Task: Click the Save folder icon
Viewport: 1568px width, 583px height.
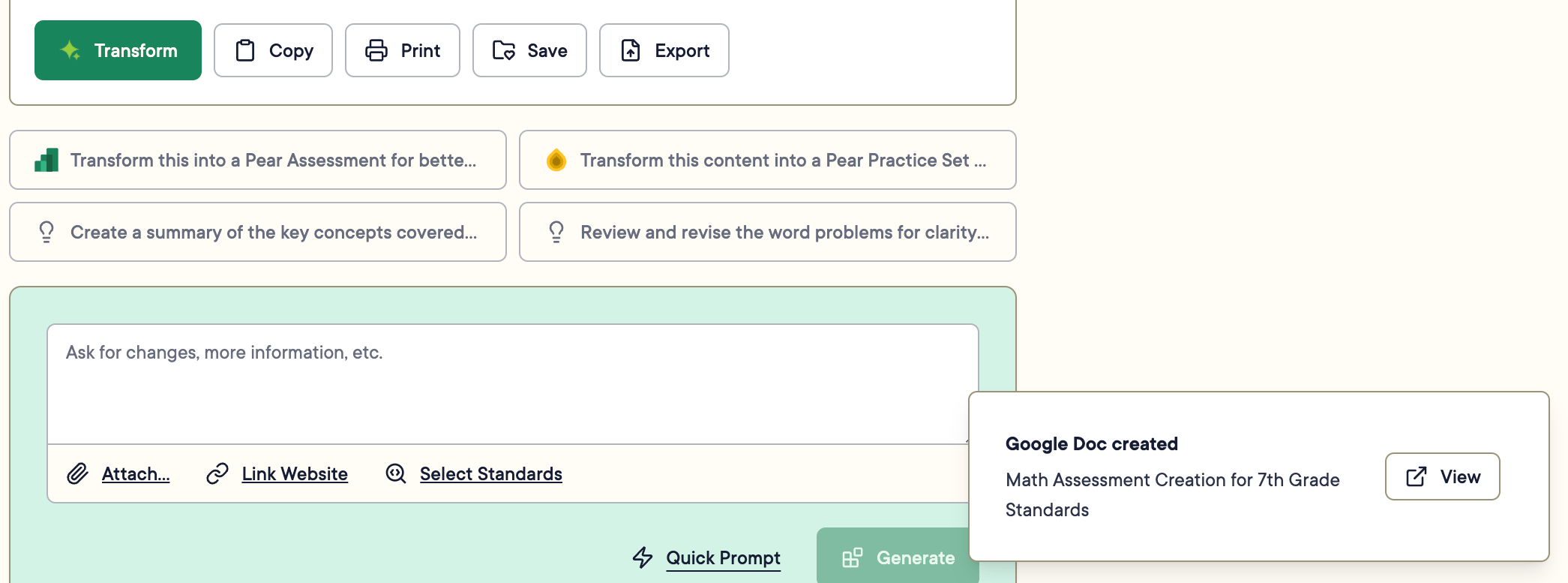Action: click(x=504, y=50)
